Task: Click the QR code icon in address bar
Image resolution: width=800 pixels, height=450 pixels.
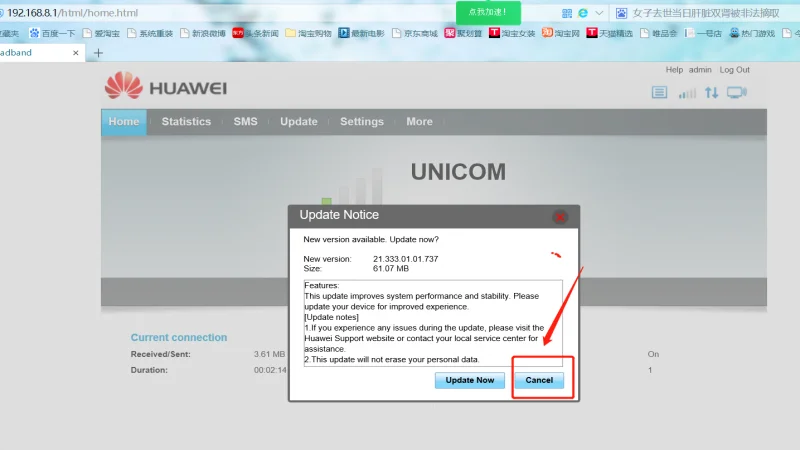Action: coord(567,13)
